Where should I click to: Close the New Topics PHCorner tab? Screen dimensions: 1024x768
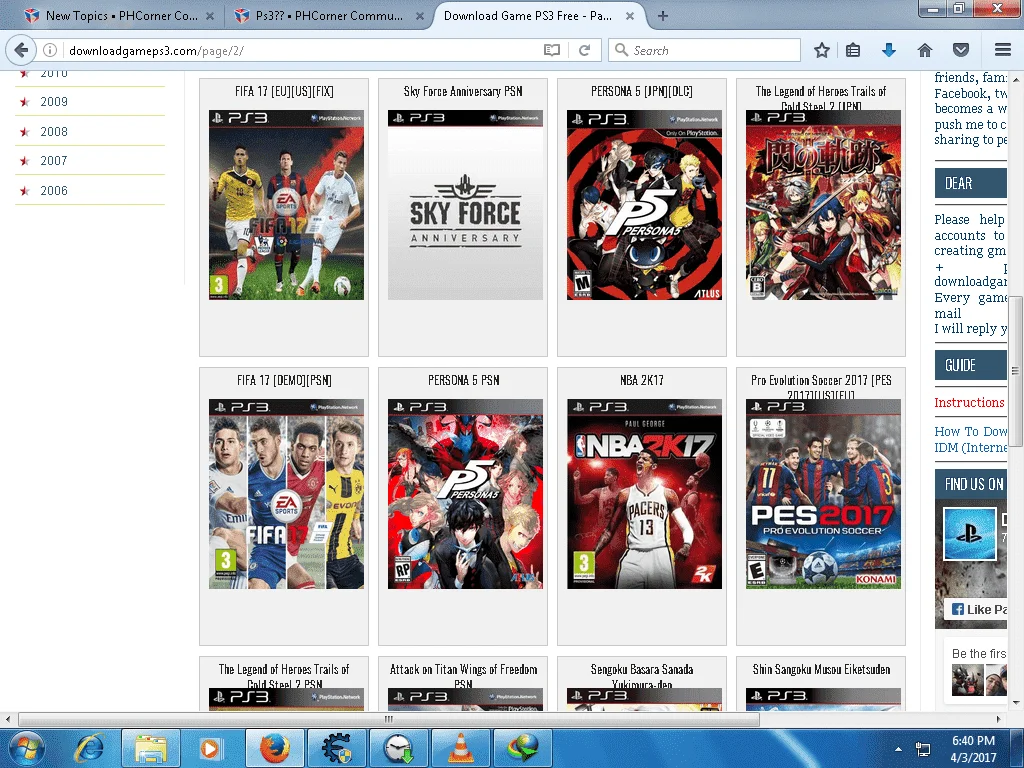point(210,16)
